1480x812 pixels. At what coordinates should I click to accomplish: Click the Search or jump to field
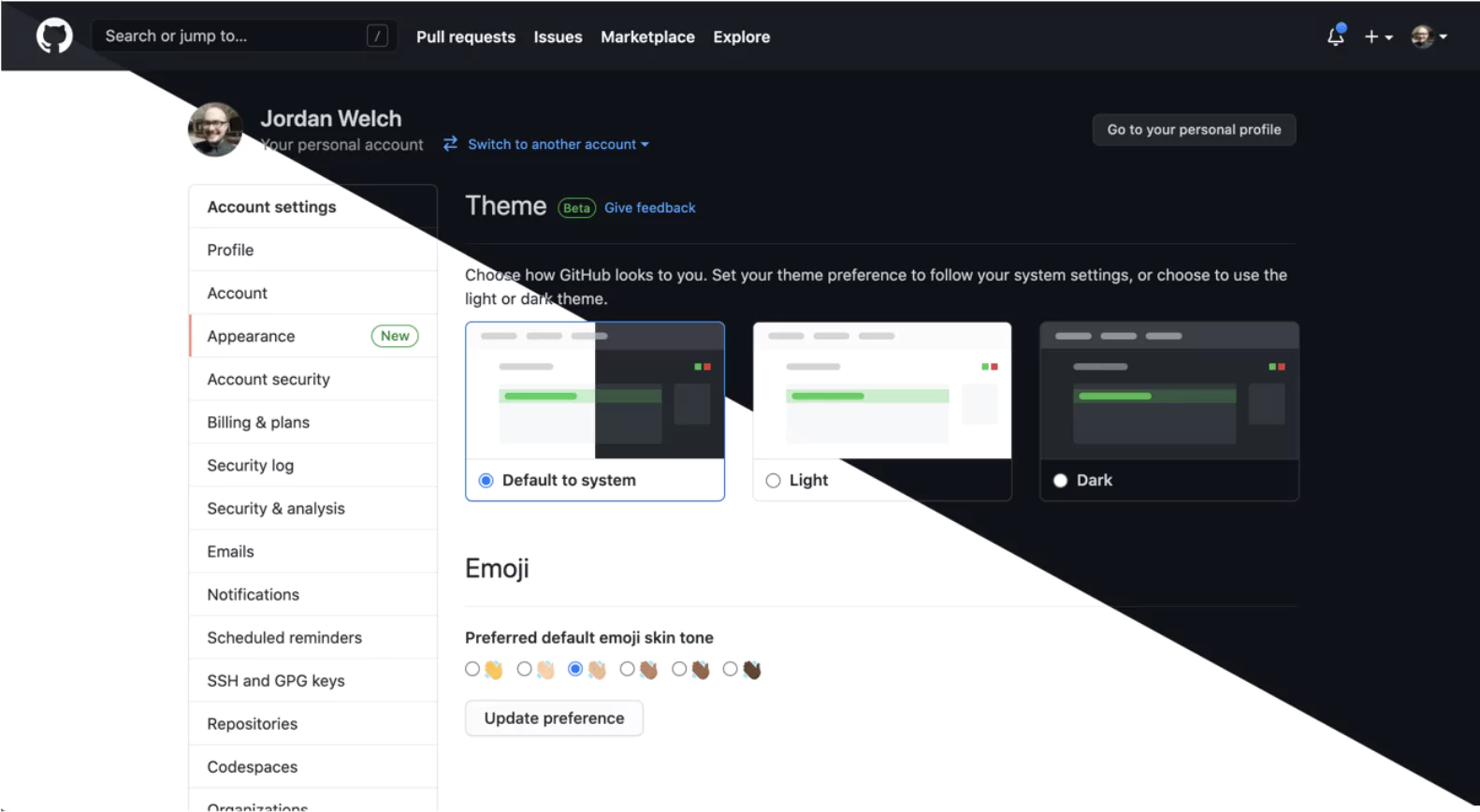[x=244, y=36]
